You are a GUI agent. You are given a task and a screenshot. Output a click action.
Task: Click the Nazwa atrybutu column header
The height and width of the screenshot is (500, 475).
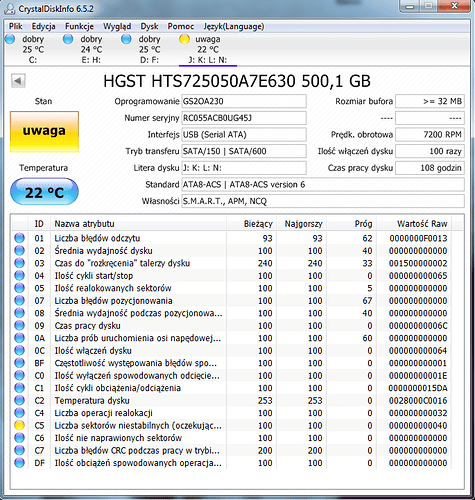click(138, 224)
